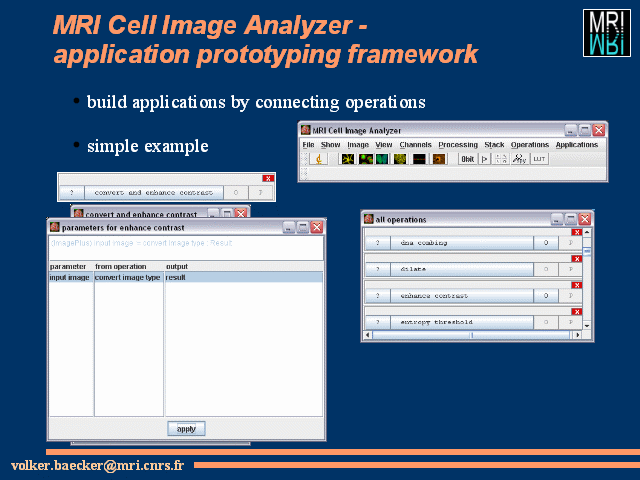Remove dilate with its red X
This screenshot has height=480, width=640.
click(576, 259)
